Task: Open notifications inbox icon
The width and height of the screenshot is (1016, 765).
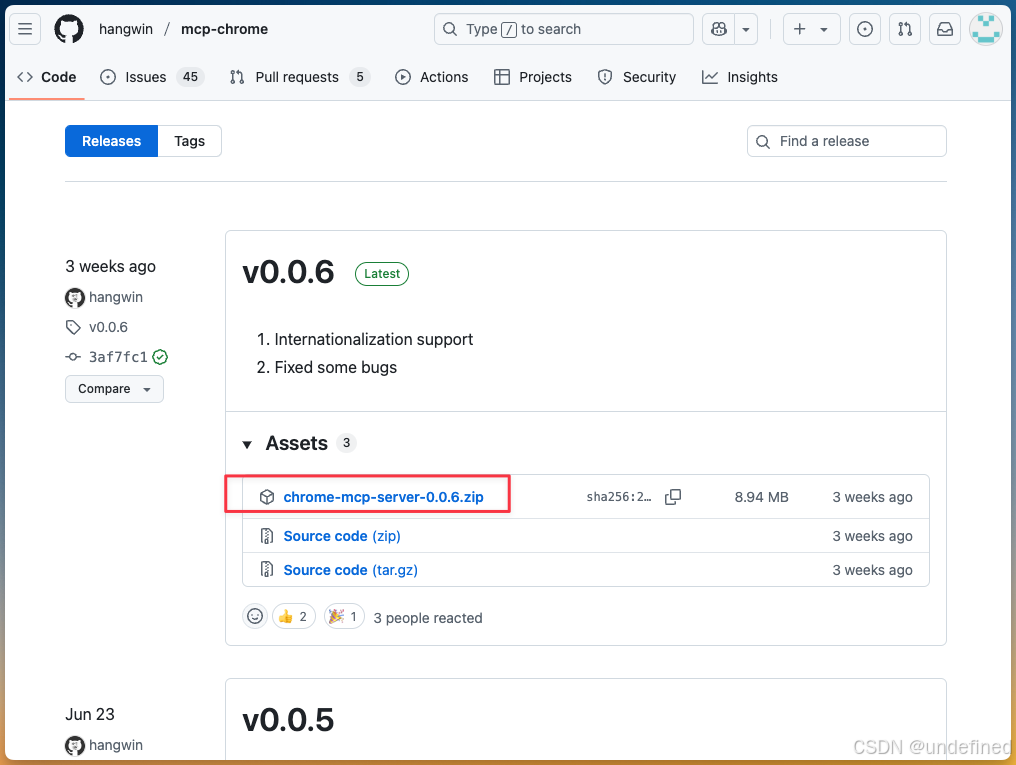Action: [x=945, y=29]
